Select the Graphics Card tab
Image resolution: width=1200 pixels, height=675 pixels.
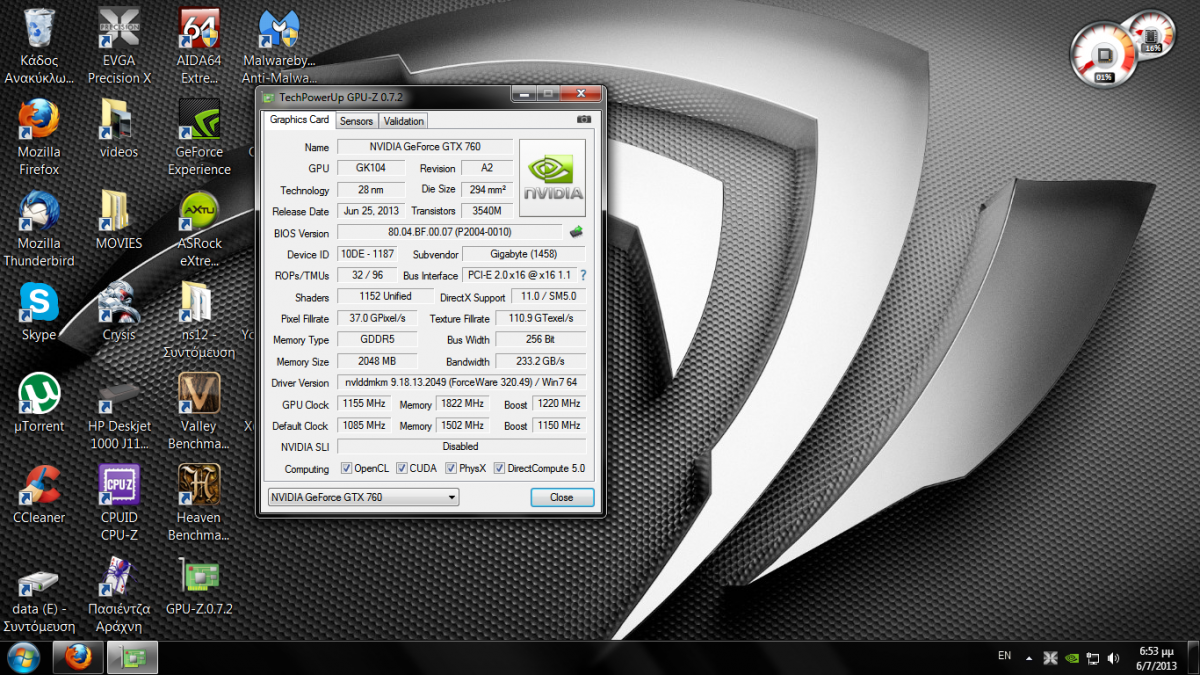(299, 120)
